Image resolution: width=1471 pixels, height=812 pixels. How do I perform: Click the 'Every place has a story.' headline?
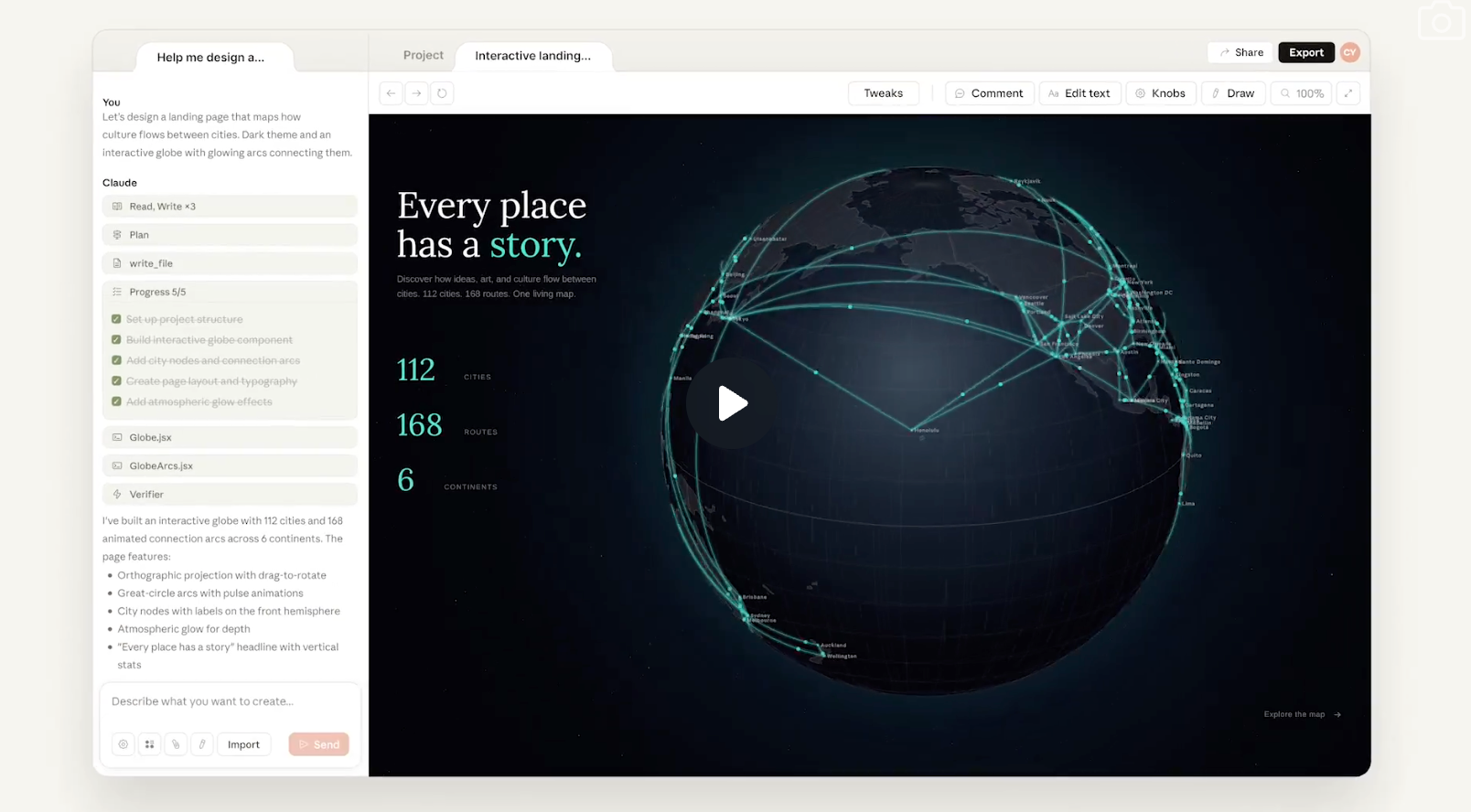click(x=491, y=225)
